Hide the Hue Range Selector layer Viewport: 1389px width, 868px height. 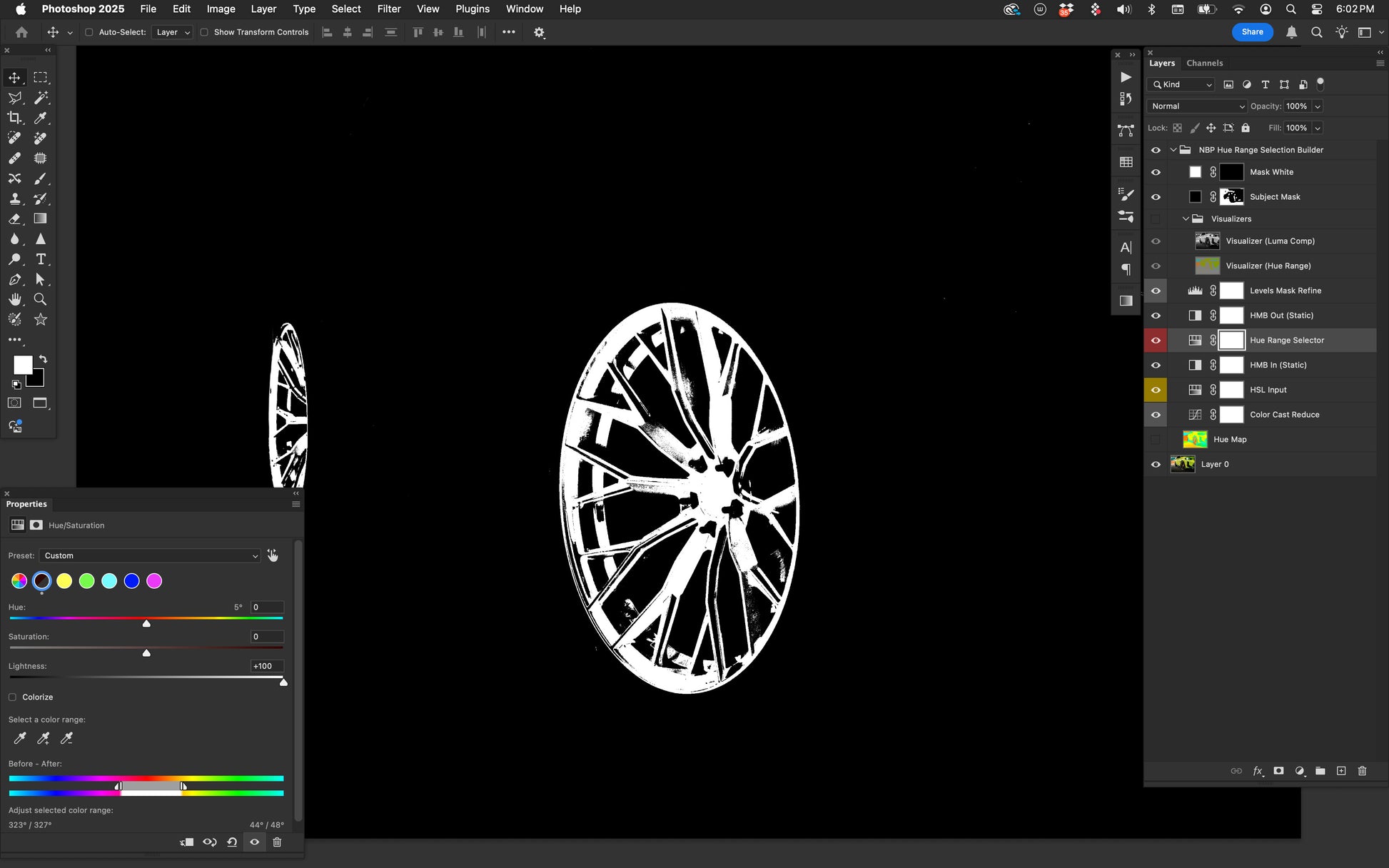point(1156,340)
